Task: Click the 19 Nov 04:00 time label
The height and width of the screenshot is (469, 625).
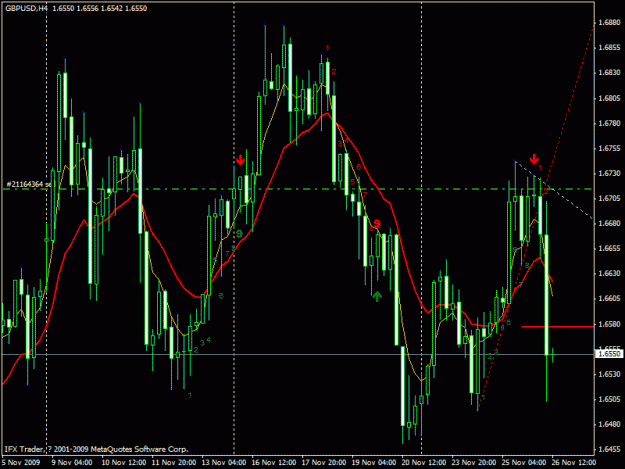Action: pyautogui.click(x=374, y=462)
